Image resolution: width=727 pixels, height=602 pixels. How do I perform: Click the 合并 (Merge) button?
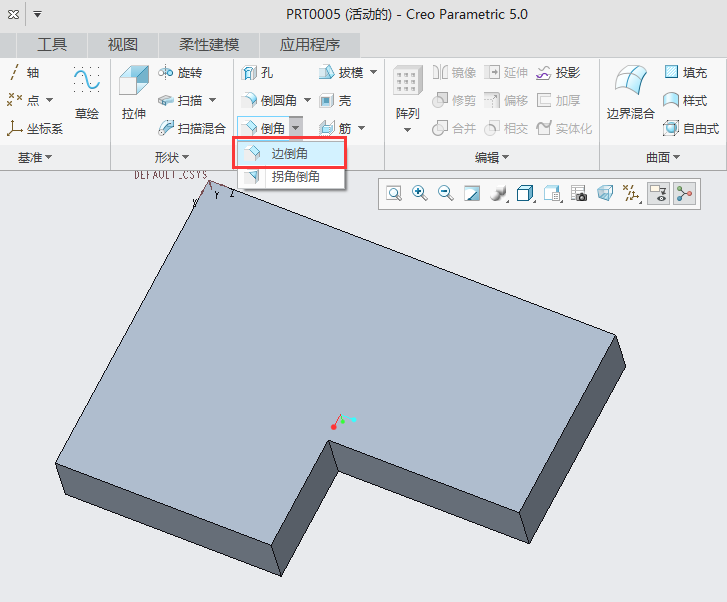pyautogui.click(x=454, y=128)
